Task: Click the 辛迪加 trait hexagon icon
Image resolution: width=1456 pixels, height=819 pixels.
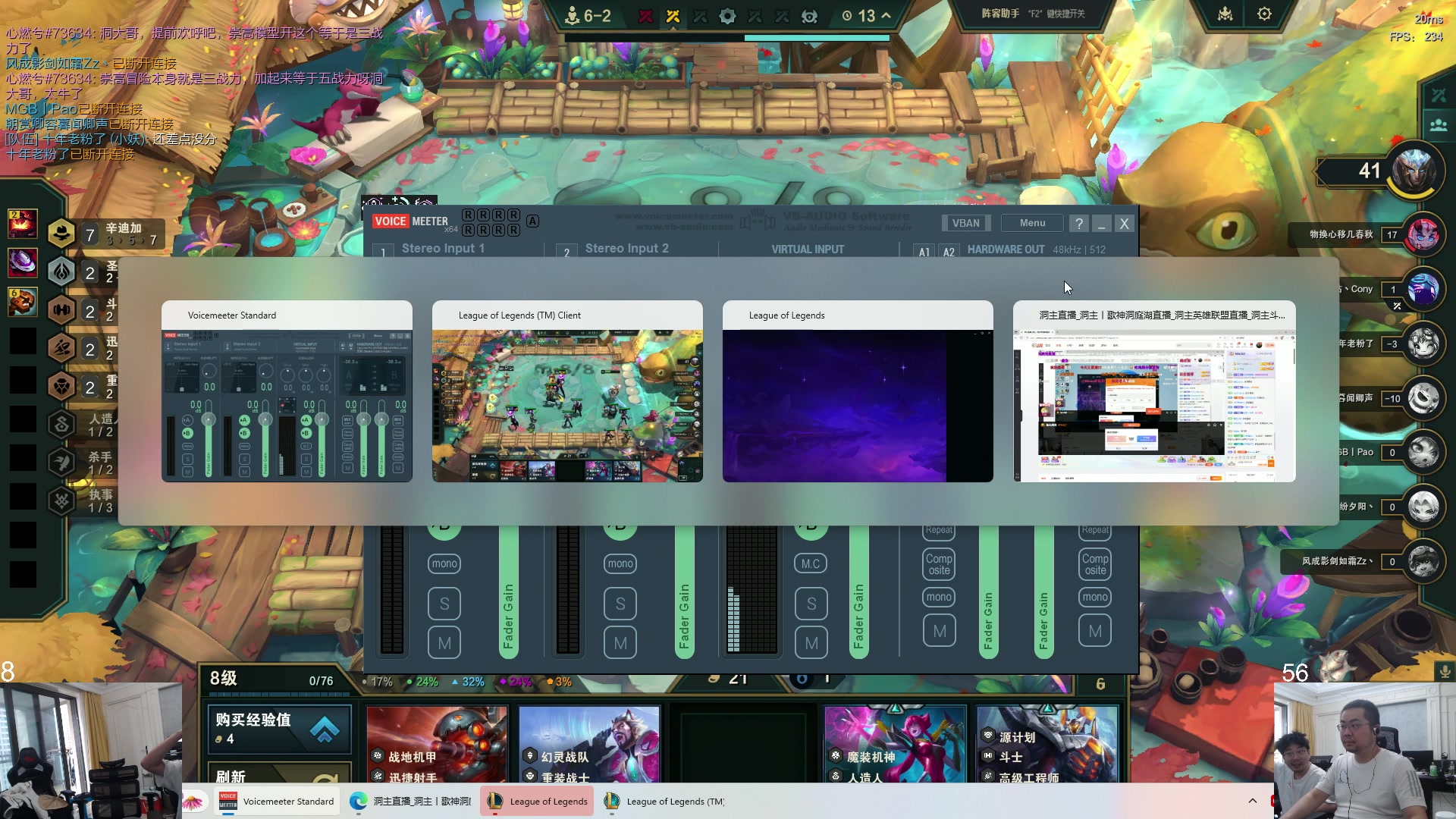Action: [x=61, y=234]
